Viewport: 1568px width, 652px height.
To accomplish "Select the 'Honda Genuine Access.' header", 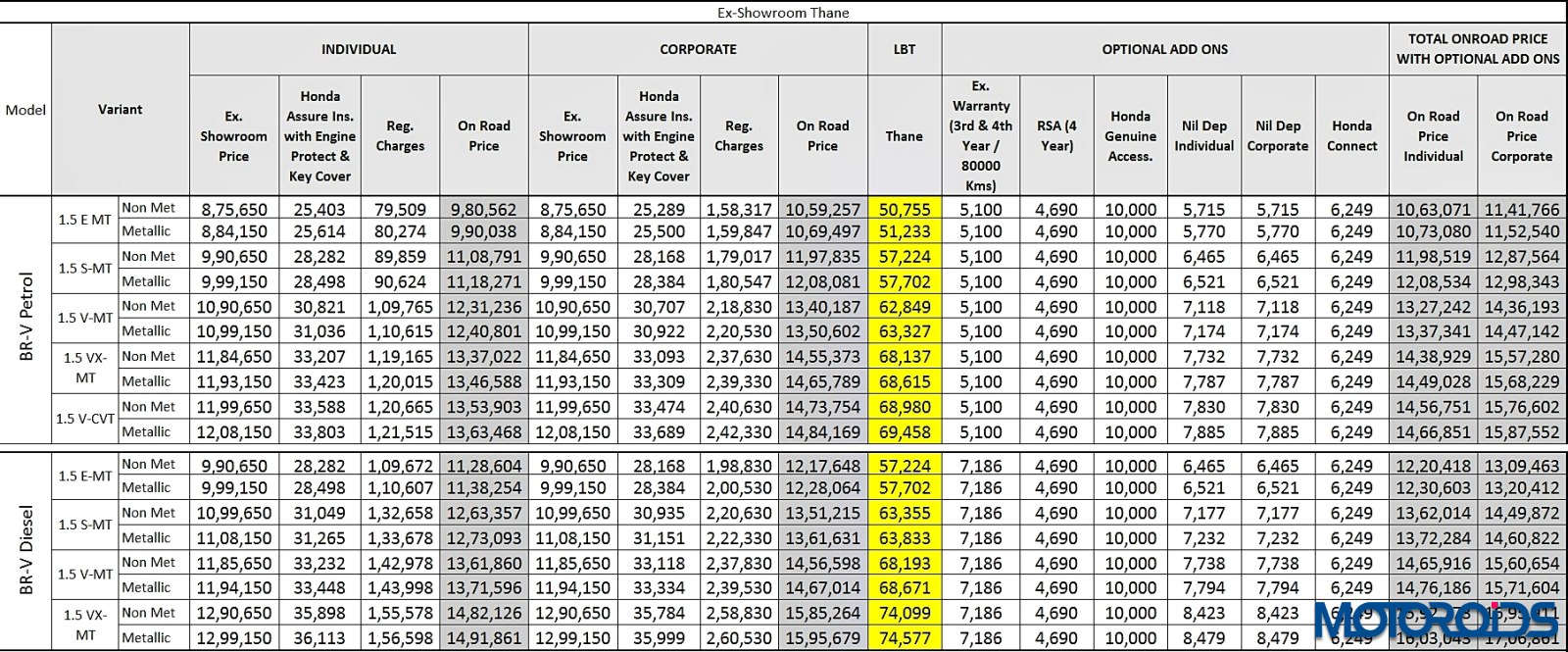I will (1130, 136).
